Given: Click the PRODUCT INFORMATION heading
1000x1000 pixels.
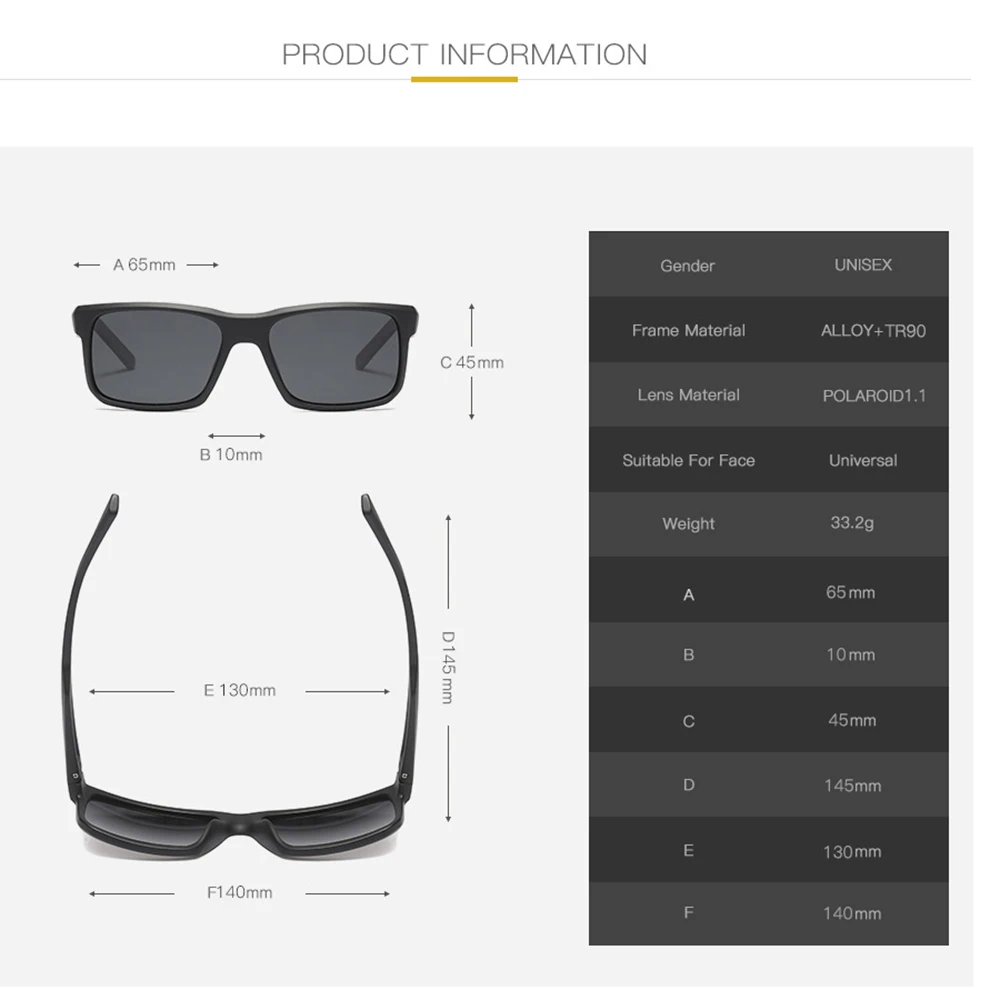Looking at the screenshot, I should (x=464, y=55).
